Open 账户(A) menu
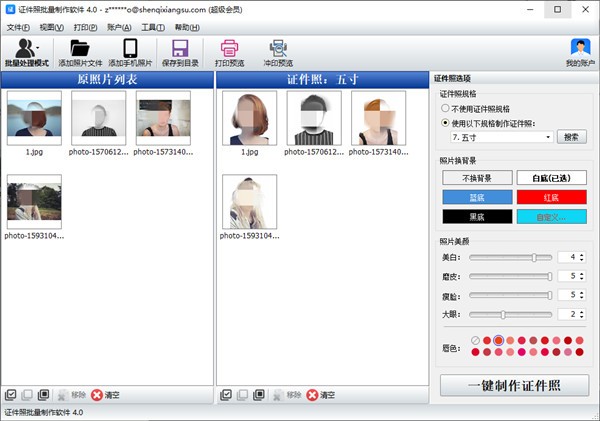Screen dimensions: 600x421 coord(119,28)
